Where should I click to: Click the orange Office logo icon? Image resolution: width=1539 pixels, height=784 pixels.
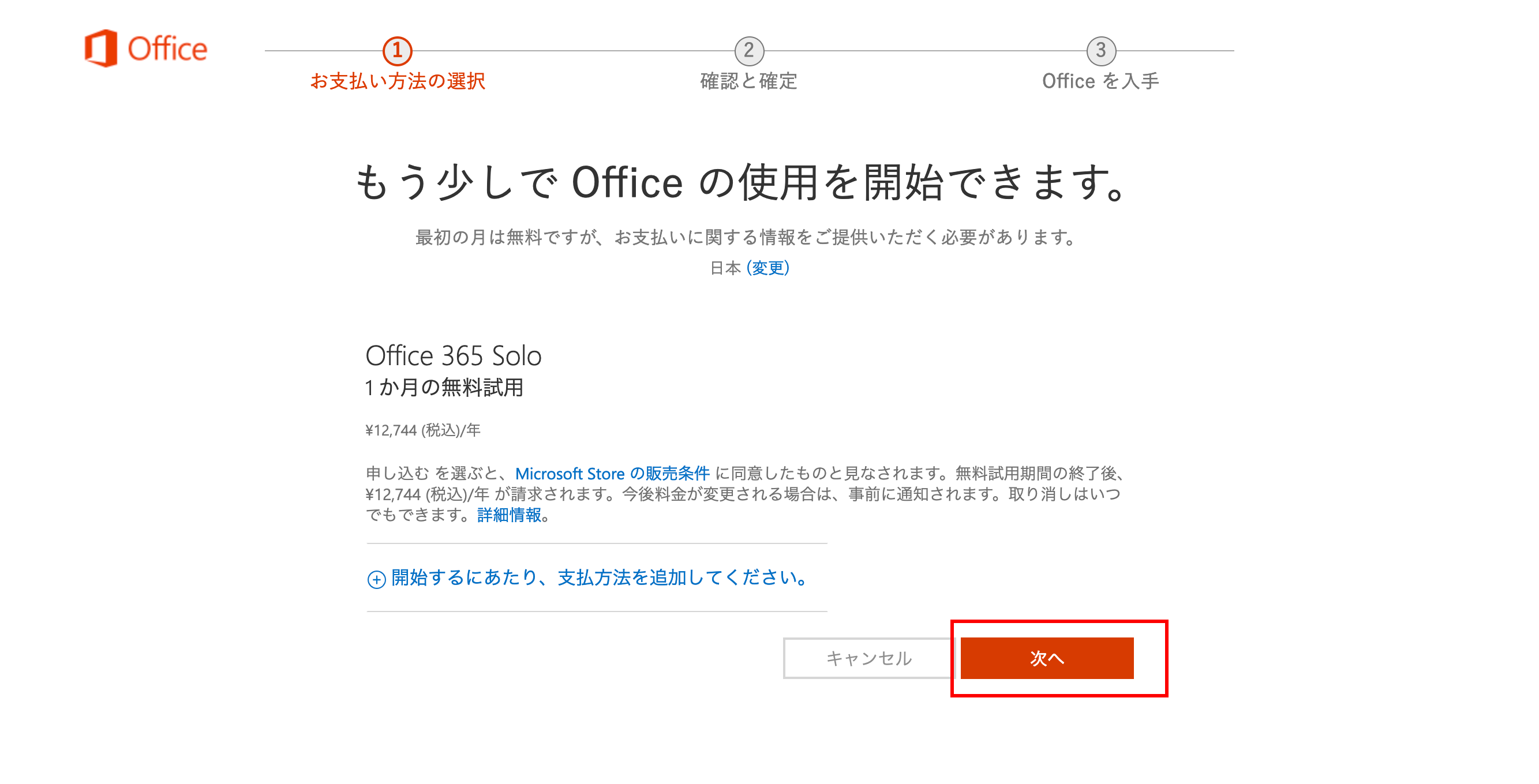pyautogui.click(x=100, y=48)
